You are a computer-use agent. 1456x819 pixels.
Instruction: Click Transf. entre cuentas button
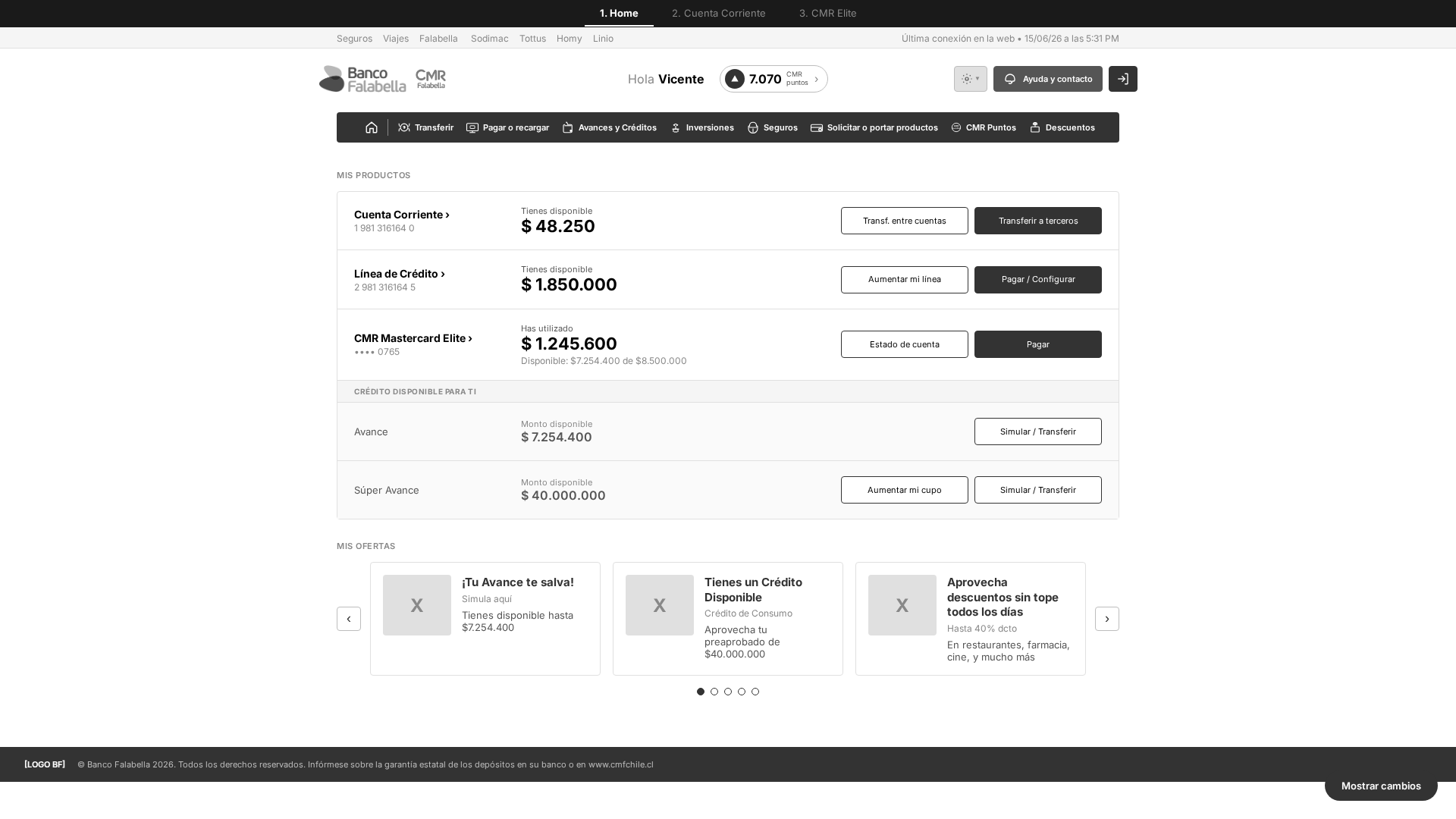[x=905, y=221]
